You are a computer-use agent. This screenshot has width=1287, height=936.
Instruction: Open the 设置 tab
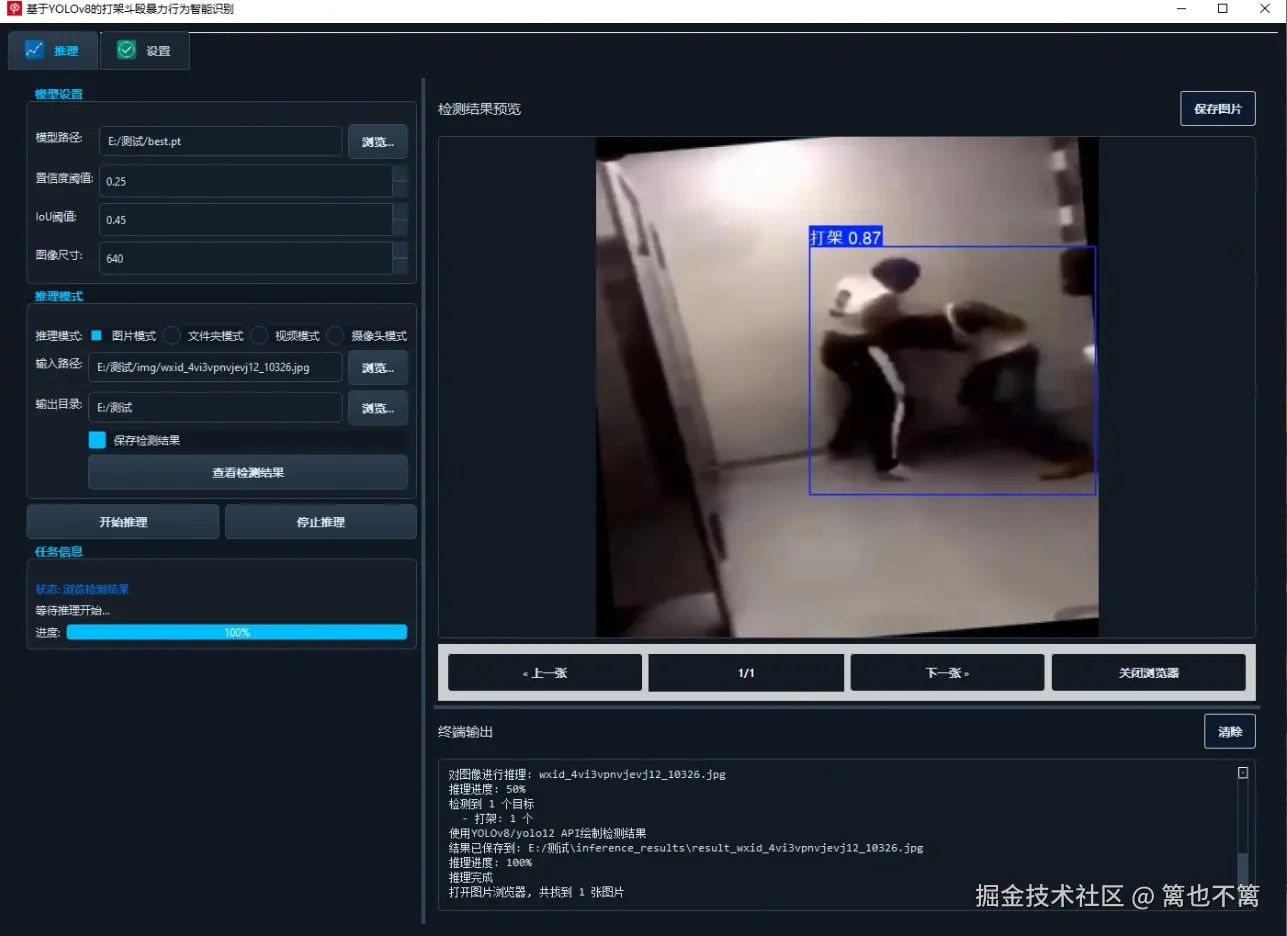(x=145, y=50)
